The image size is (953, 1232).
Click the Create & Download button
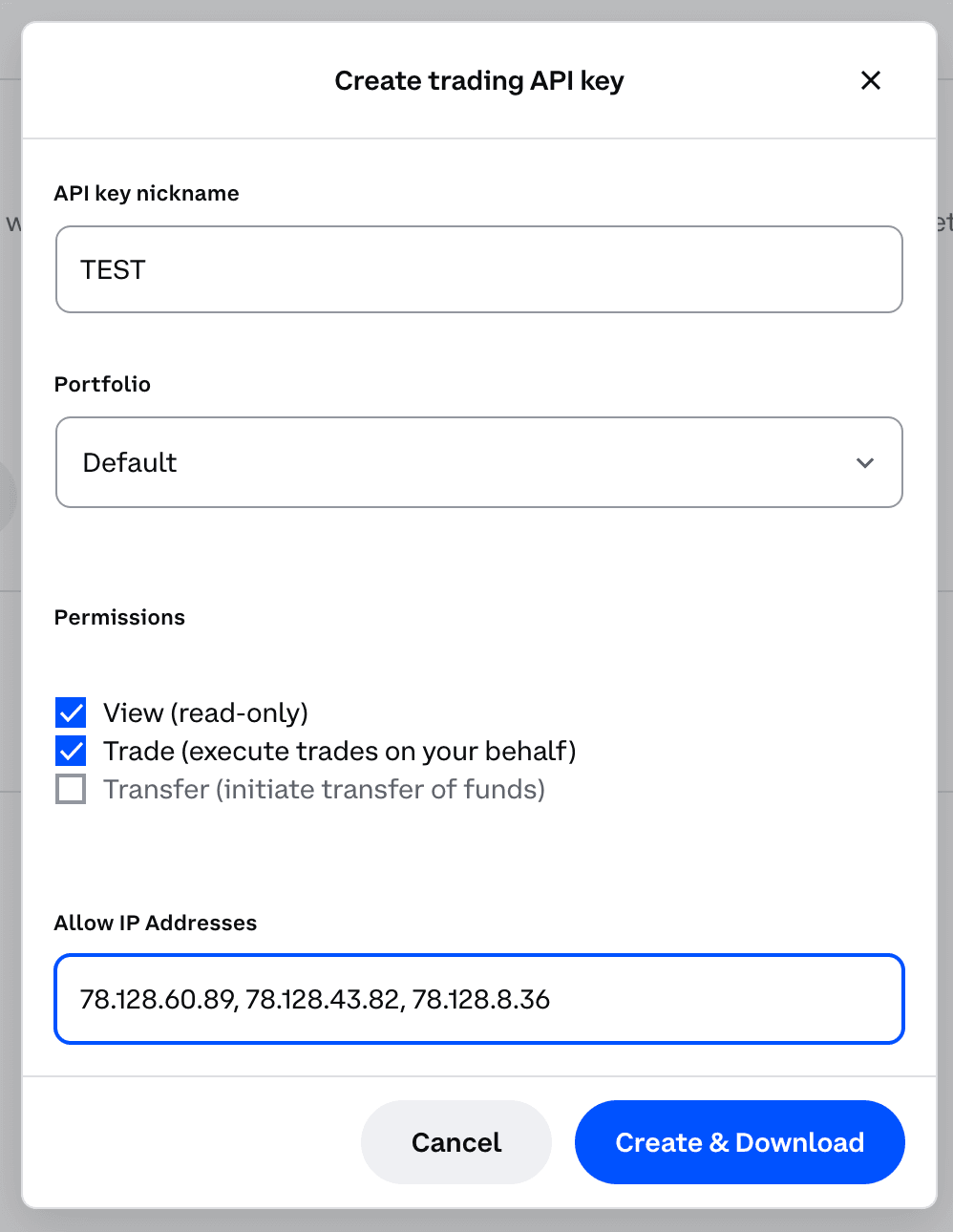(x=739, y=1142)
